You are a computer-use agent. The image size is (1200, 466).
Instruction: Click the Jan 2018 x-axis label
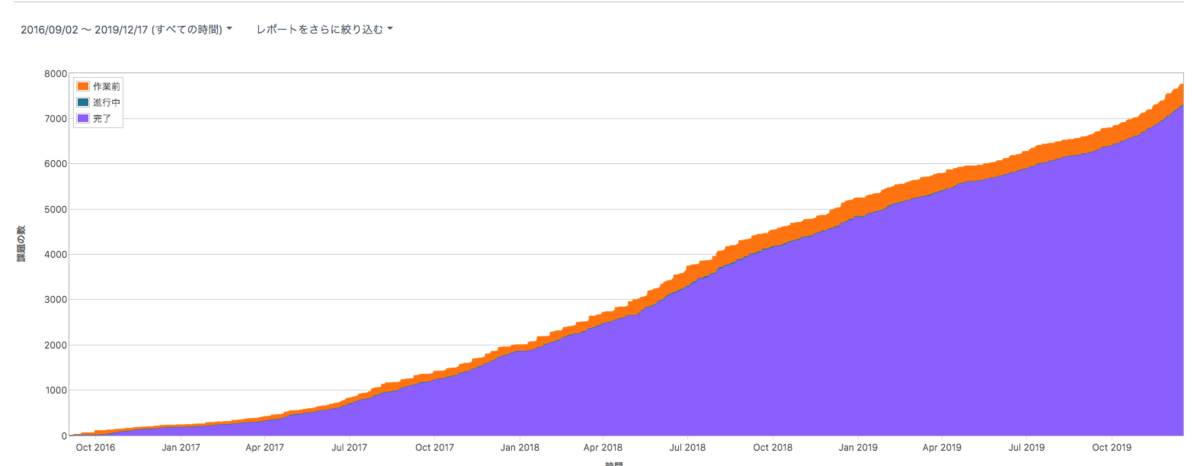pos(521,448)
